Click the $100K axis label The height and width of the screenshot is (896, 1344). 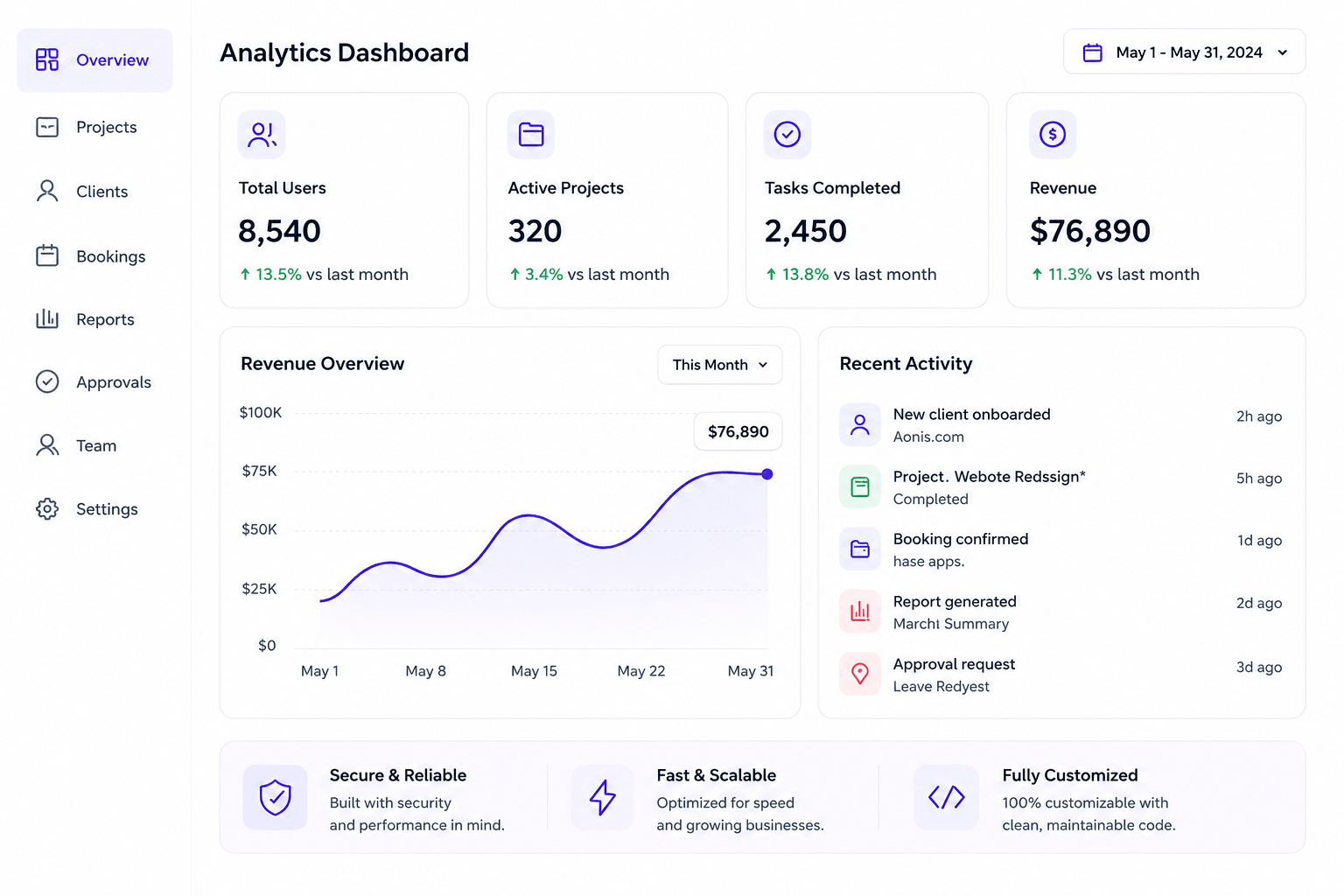(261, 412)
